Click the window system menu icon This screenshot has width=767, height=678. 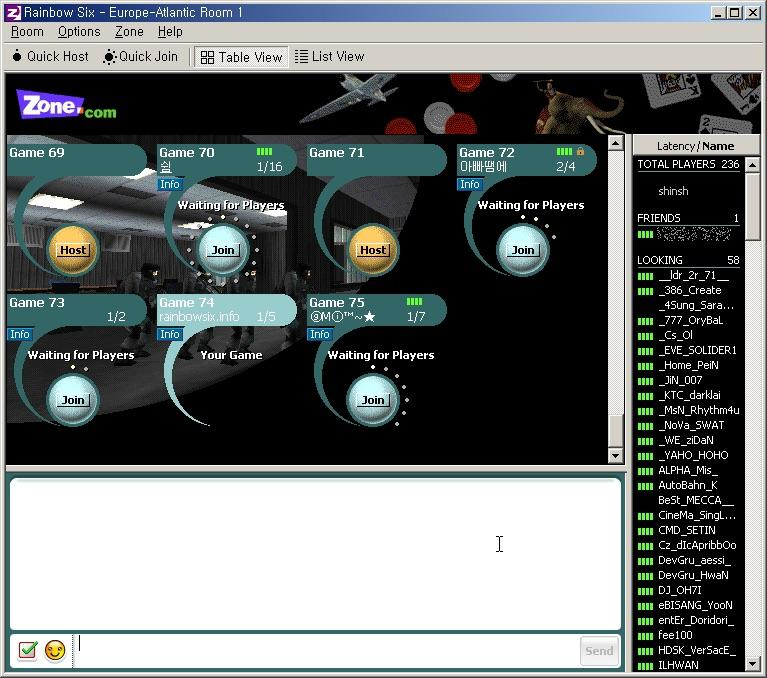[x=13, y=13]
